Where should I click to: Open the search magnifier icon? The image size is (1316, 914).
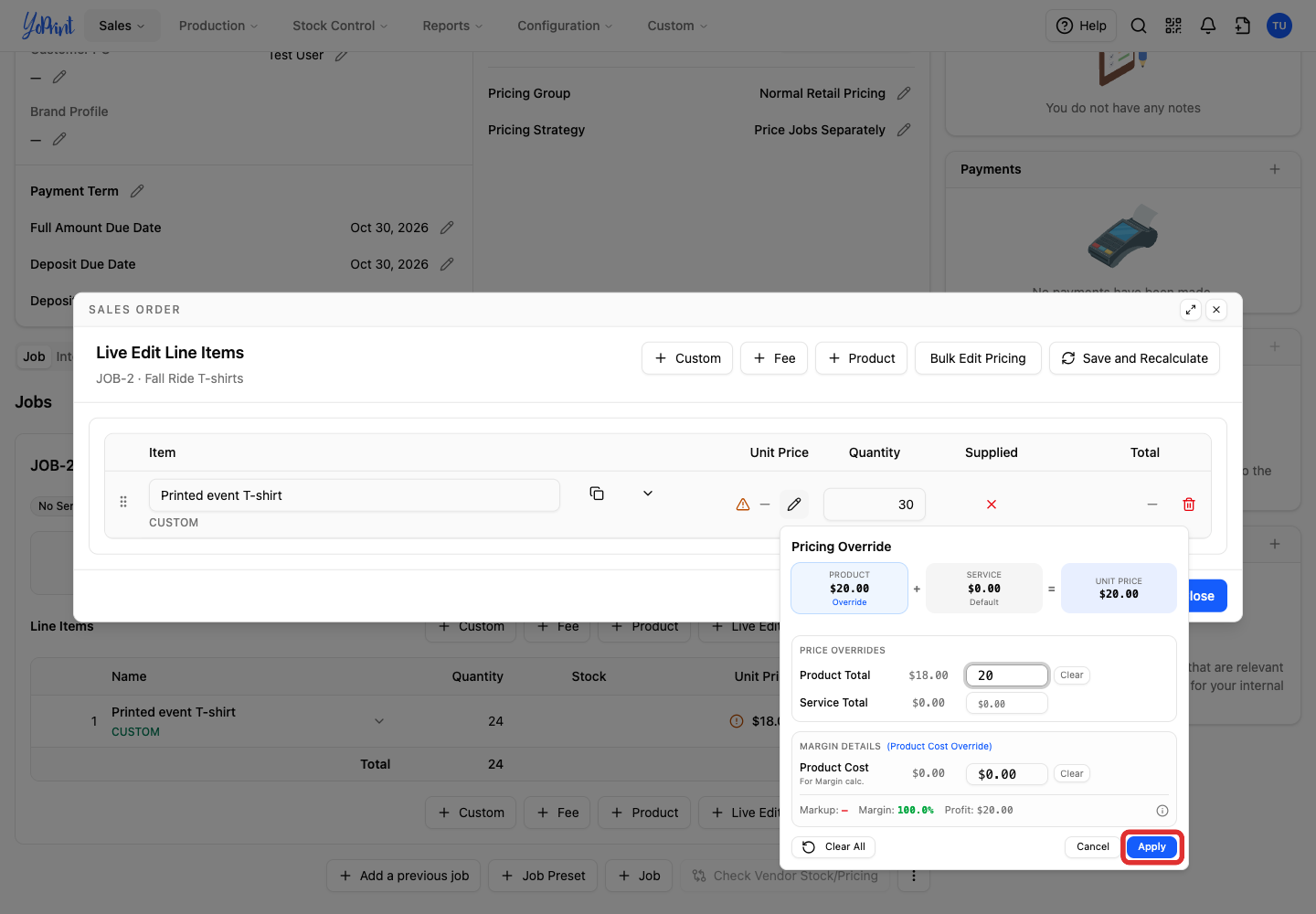(x=1139, y=26)
